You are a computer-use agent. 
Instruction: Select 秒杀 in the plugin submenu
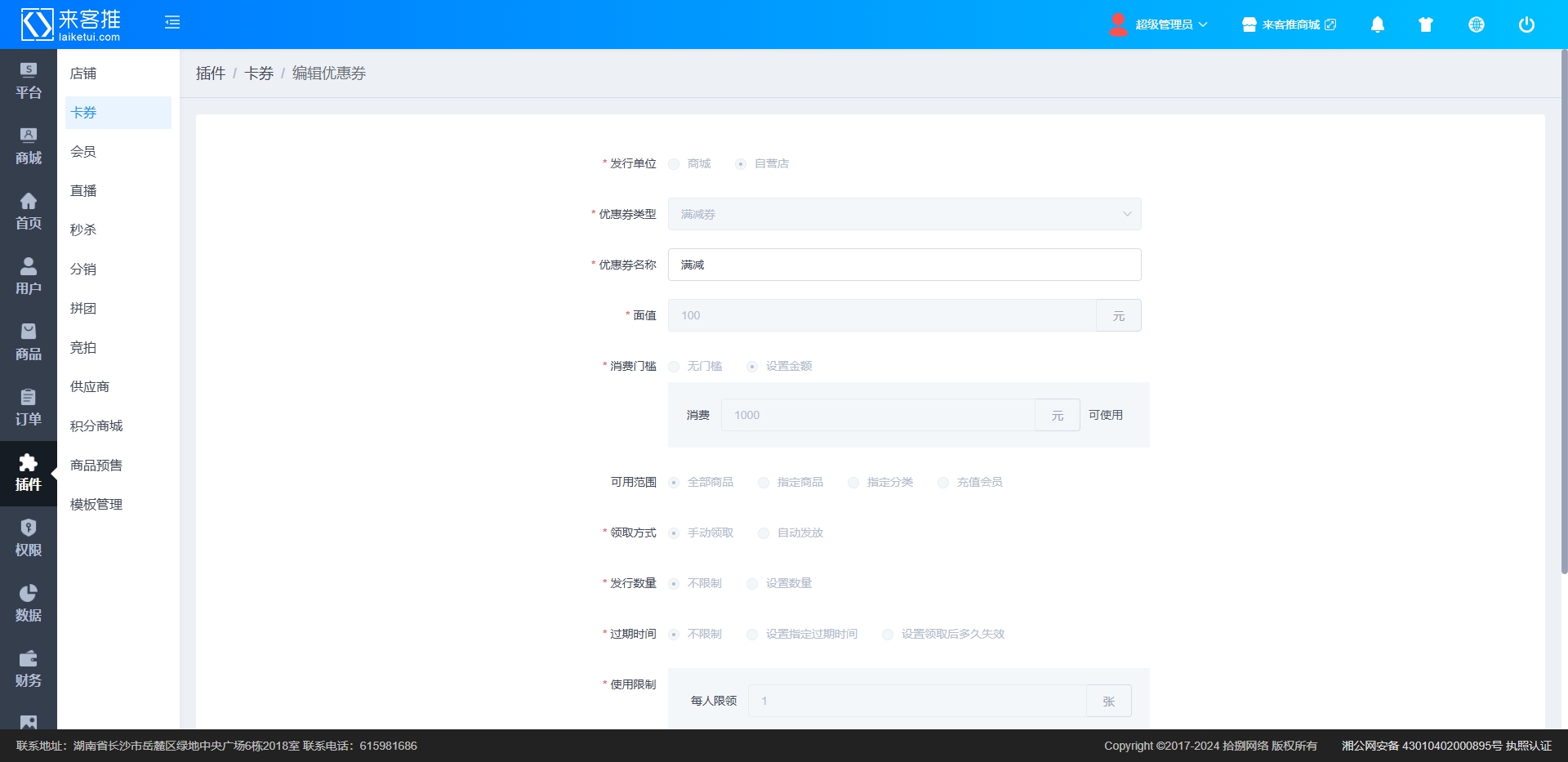point(83,230)
